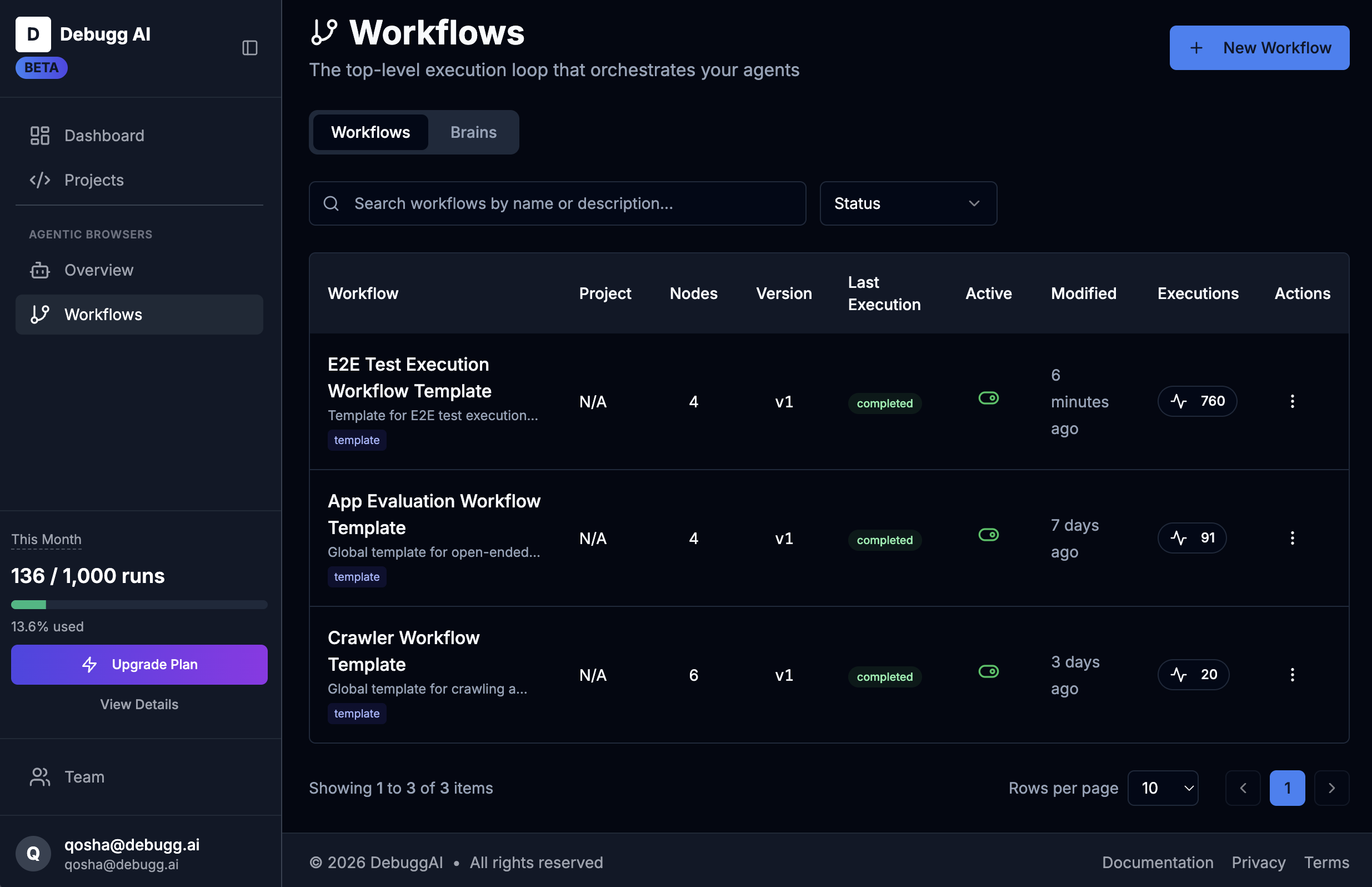Change rows per page dropdown
Viewport: 1372px width, 887px height.
tap(1163, 788)
